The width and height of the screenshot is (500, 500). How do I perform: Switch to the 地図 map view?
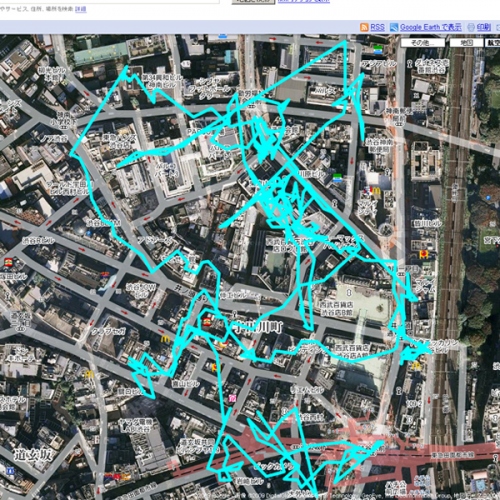466,43
